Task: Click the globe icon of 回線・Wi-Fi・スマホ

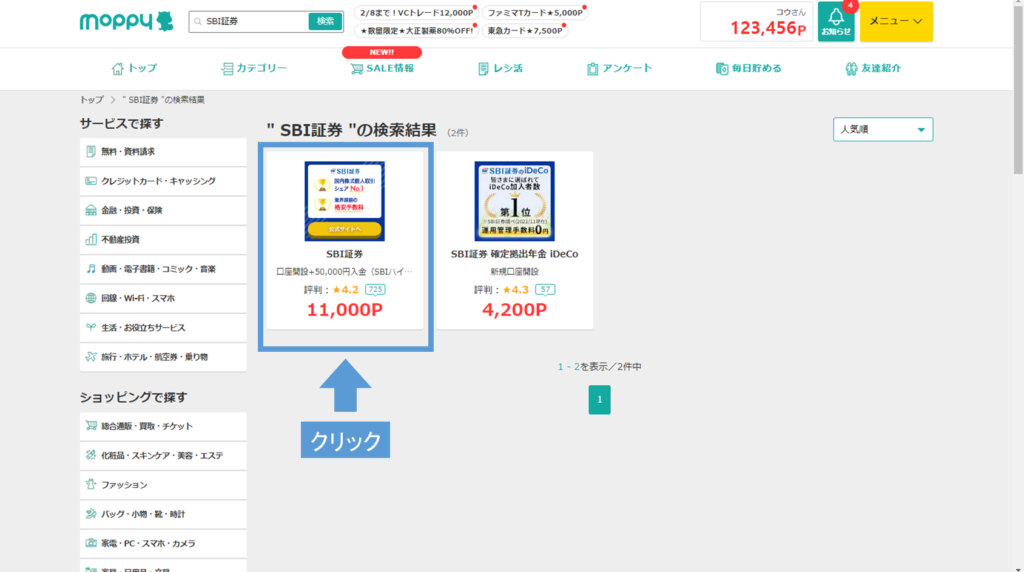Action: 91,298
